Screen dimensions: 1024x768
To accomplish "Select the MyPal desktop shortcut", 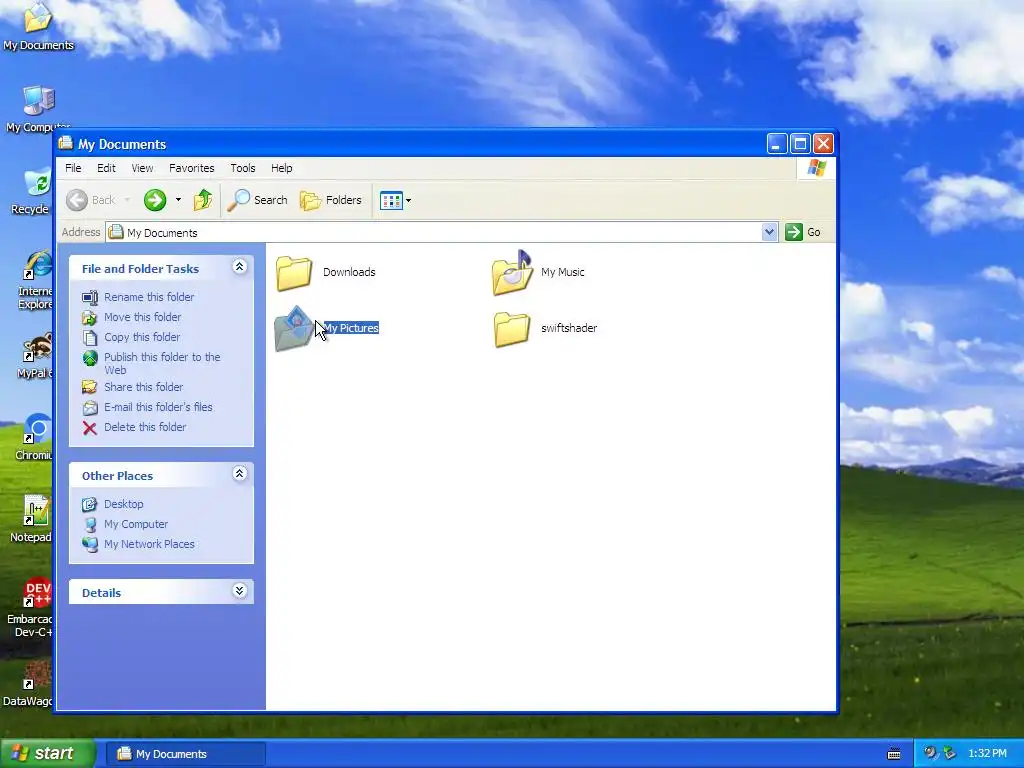I will [x=36, y=356].
